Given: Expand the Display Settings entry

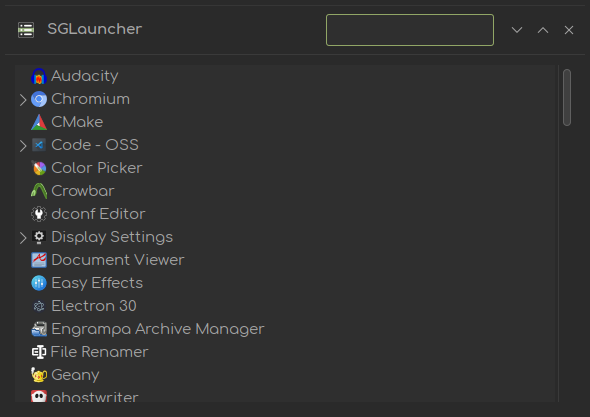Looking at the screenshot, I should (x=23, y=237).
